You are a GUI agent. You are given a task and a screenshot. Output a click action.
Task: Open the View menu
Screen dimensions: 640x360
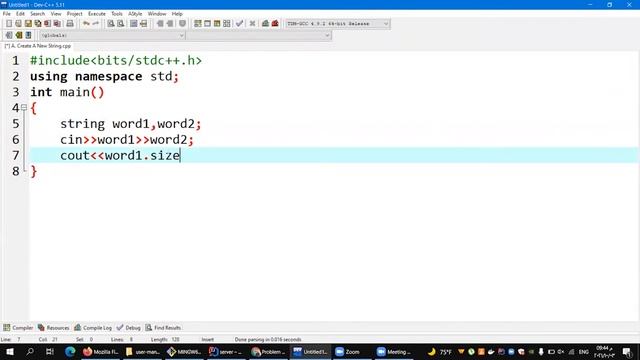click(x=56, y=14)
